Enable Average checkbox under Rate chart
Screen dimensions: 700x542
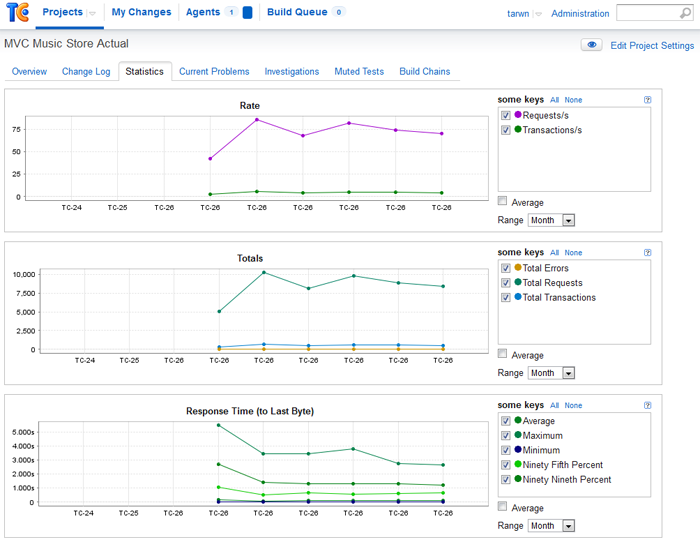pos(502,201)
